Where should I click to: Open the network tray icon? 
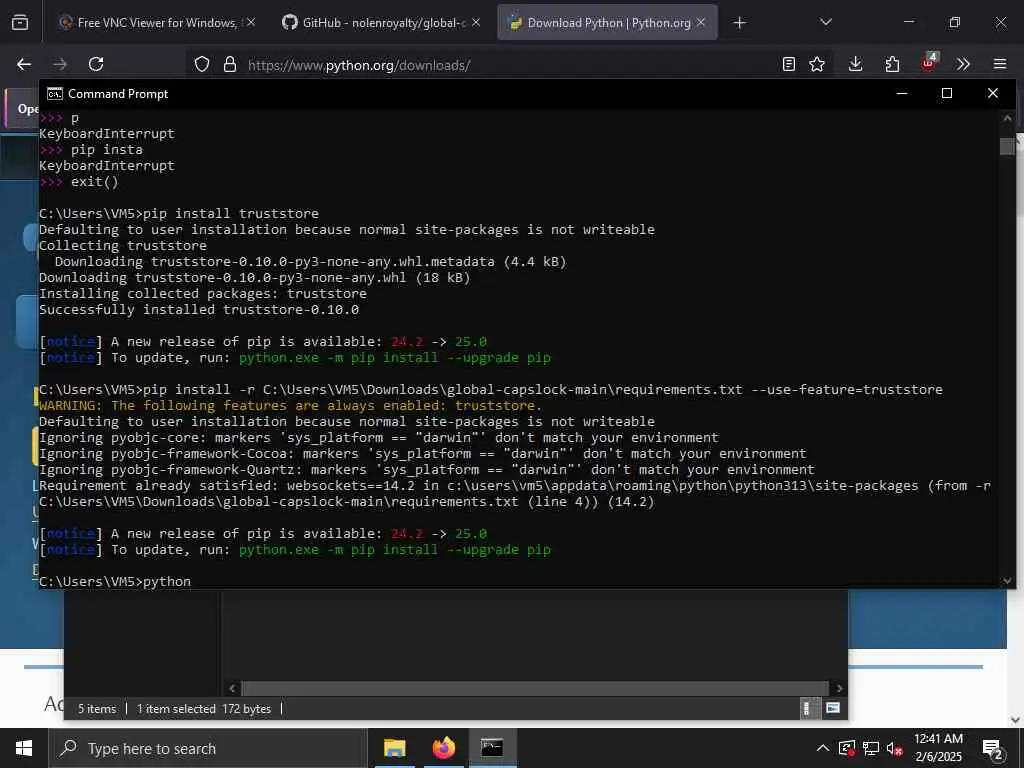point(871,748)
